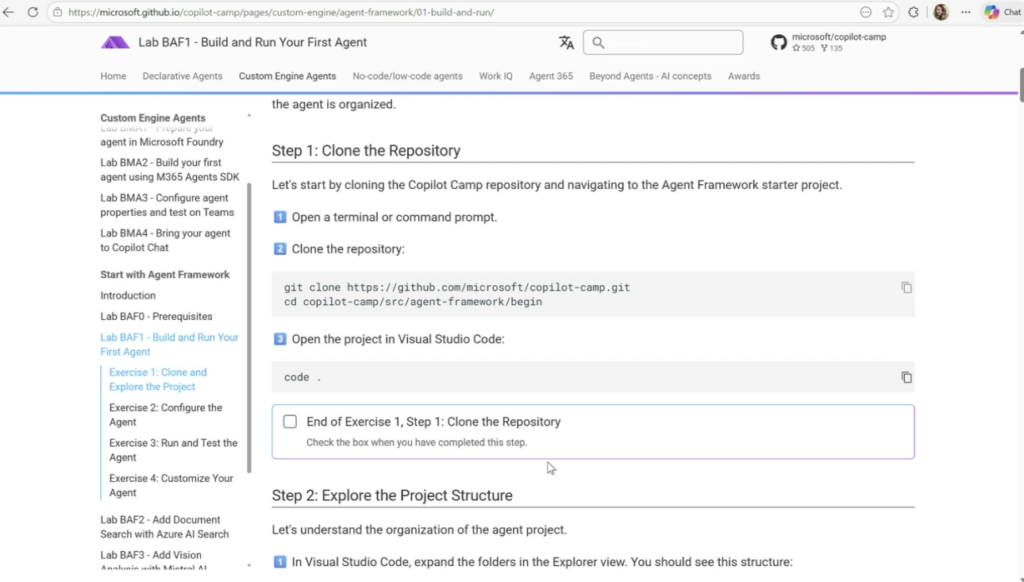Open the language translation selector icon
Image resolution: width=1024 pixels, height=582 pixels.
pos(566,42)
